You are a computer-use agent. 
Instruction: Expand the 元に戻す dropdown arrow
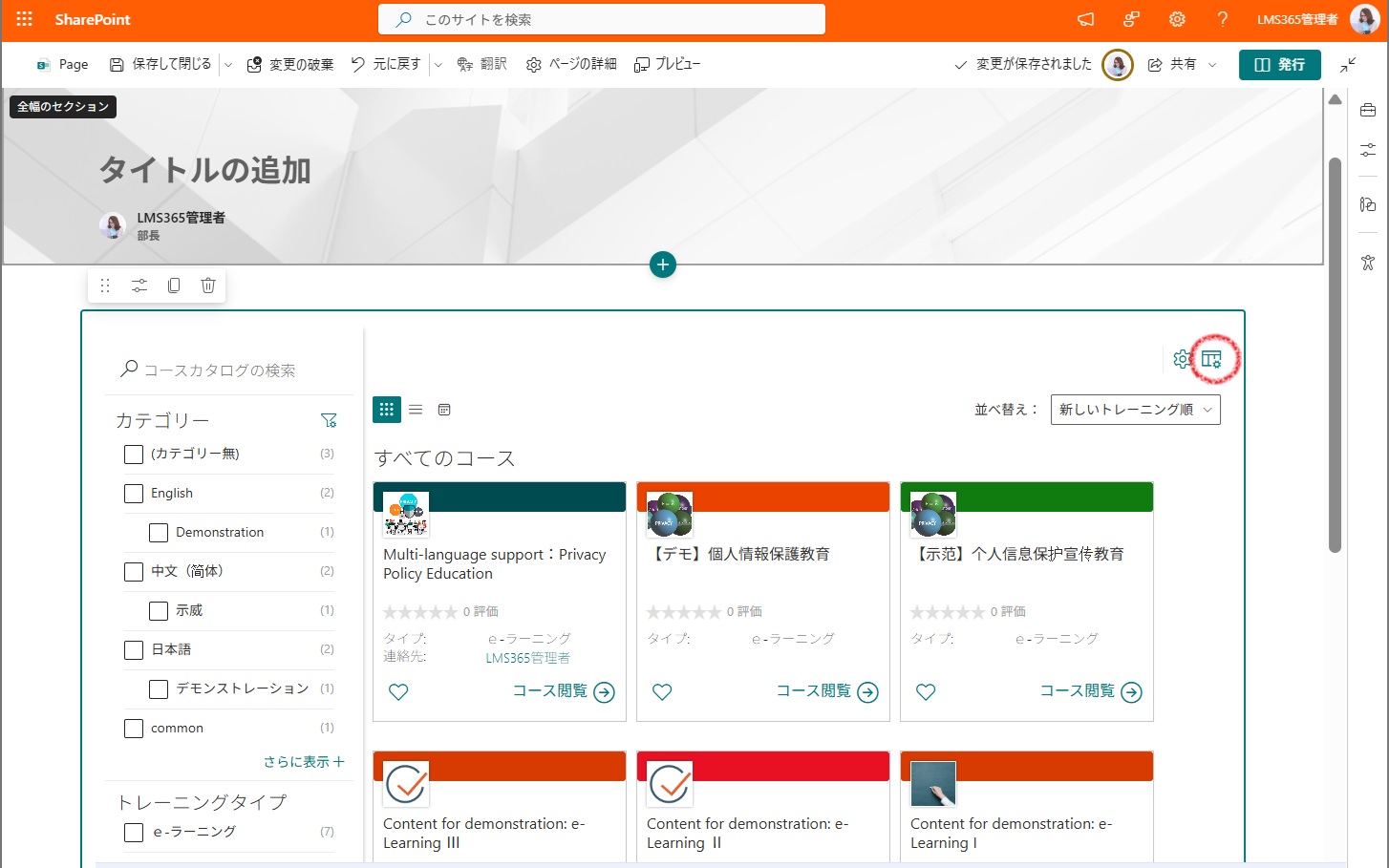pyautogui.click(x=438, y=65)
